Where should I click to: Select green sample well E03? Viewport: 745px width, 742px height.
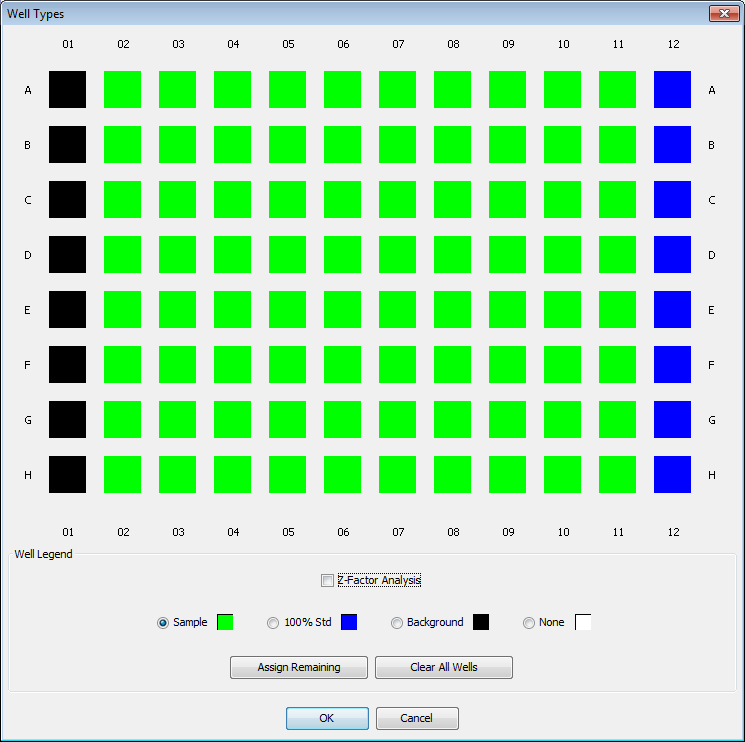click(x=178, y=310)
